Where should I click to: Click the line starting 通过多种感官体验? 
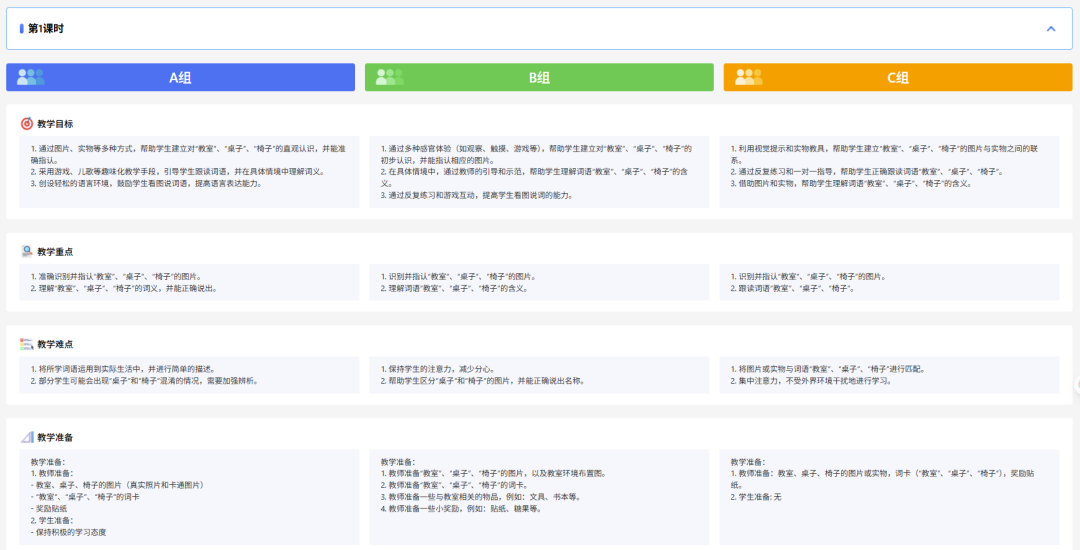(536, 154)
